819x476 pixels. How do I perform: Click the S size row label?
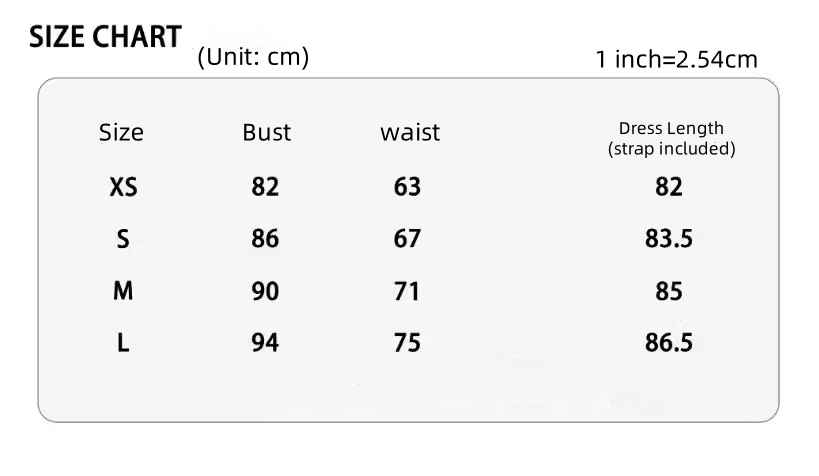click(x=123, y=240)
